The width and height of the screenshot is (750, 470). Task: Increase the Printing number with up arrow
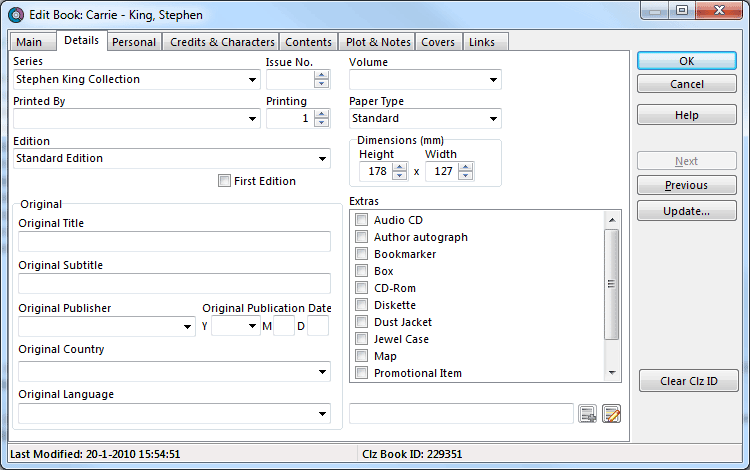(x=321, y=114)
